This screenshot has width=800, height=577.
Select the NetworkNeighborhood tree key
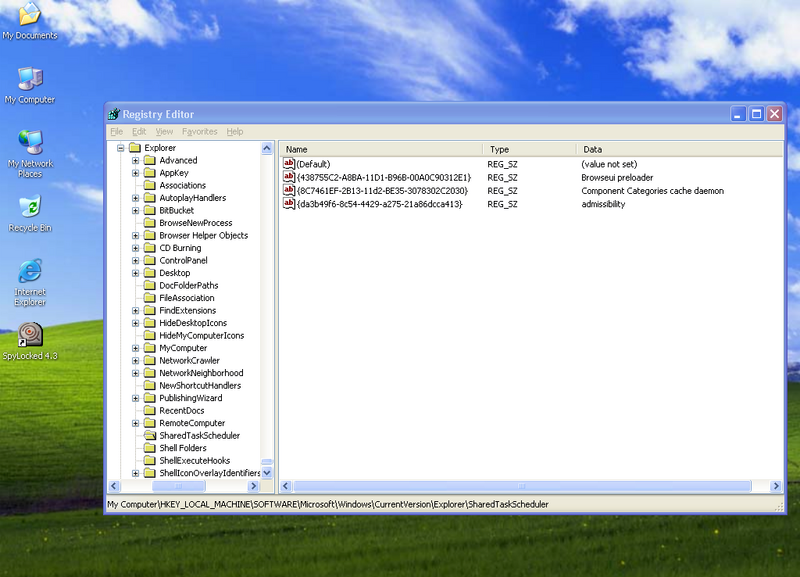click(201, 373)
